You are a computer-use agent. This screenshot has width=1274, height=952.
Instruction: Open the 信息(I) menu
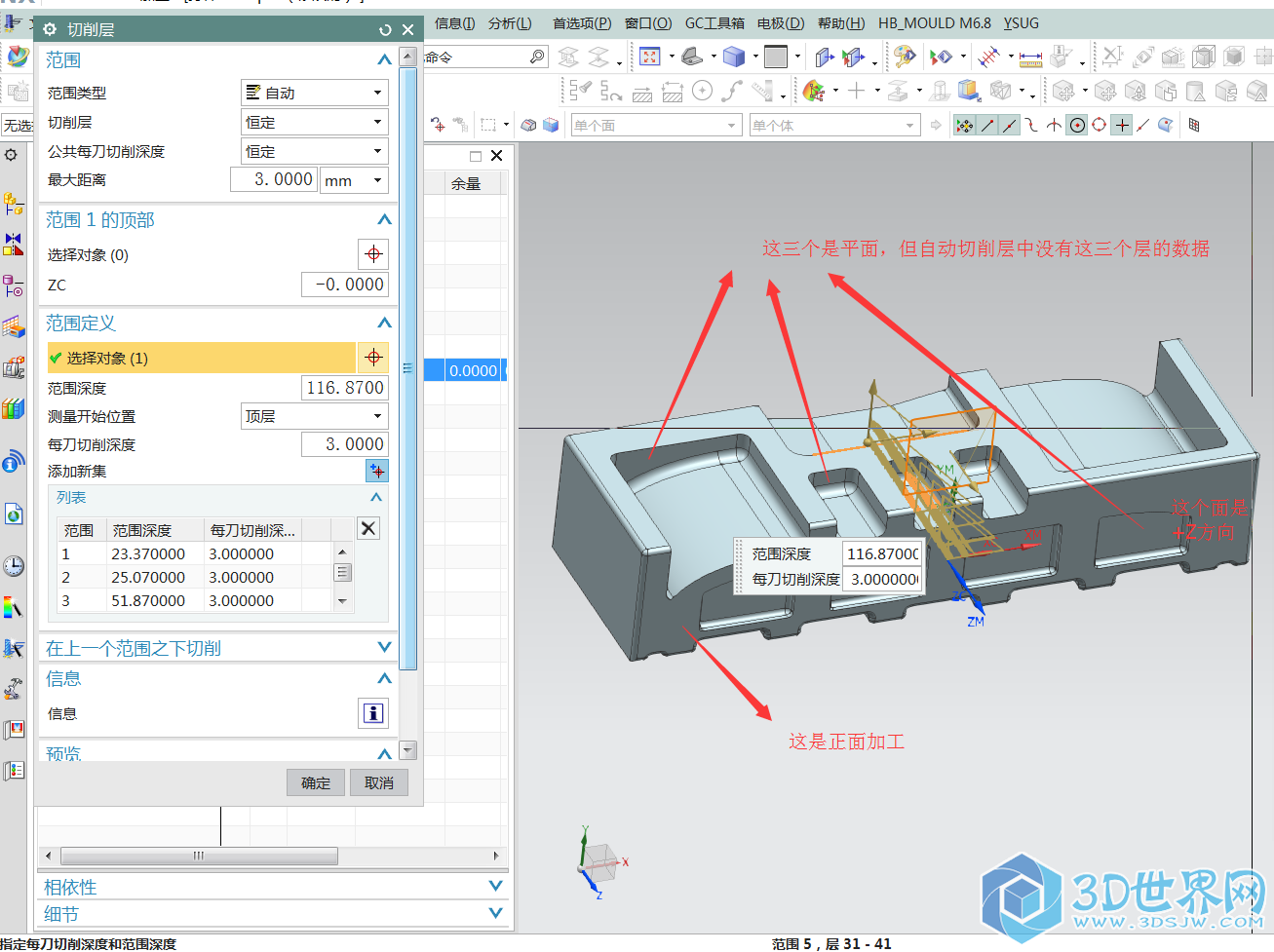coord(454,23)
